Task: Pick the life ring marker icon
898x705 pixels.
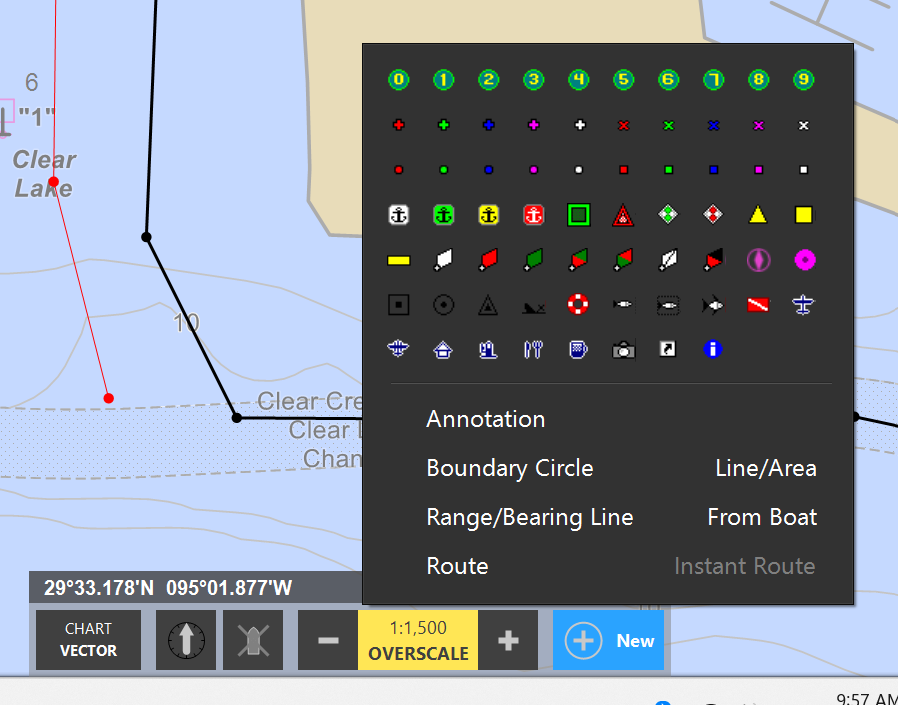Action: [578, 304]
